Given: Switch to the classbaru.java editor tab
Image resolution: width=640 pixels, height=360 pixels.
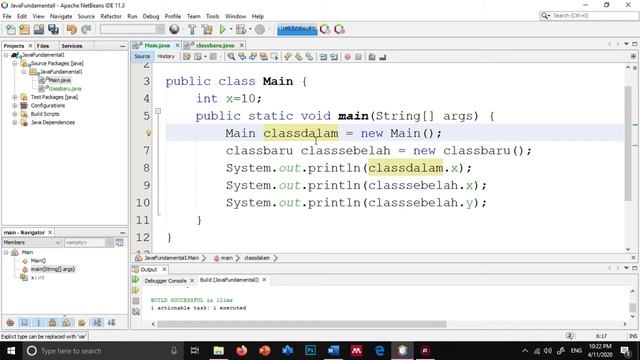Looking at the screenshot, I should 215,45.
